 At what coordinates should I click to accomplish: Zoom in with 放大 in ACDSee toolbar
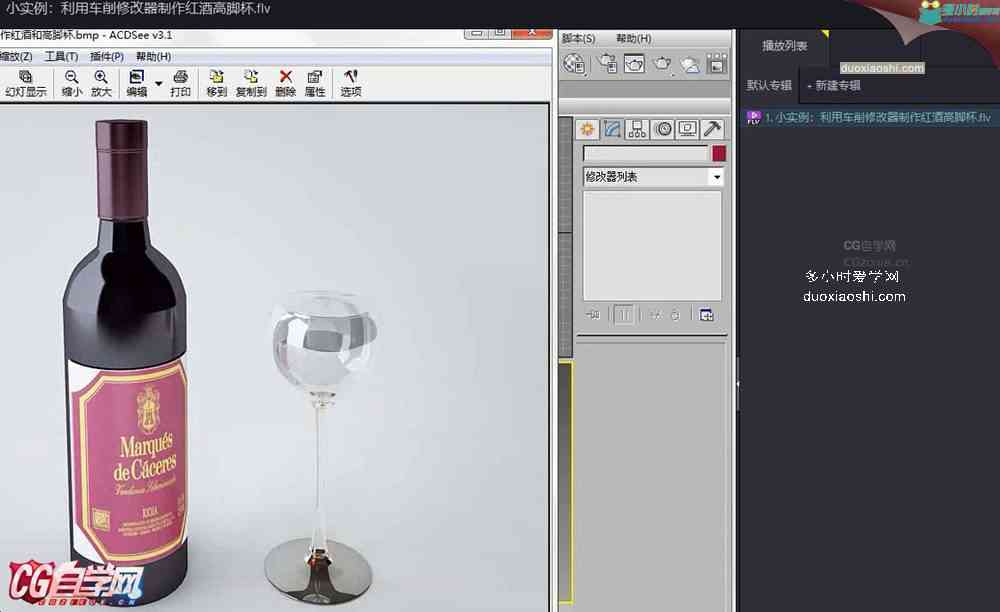(x=101, y=84)
